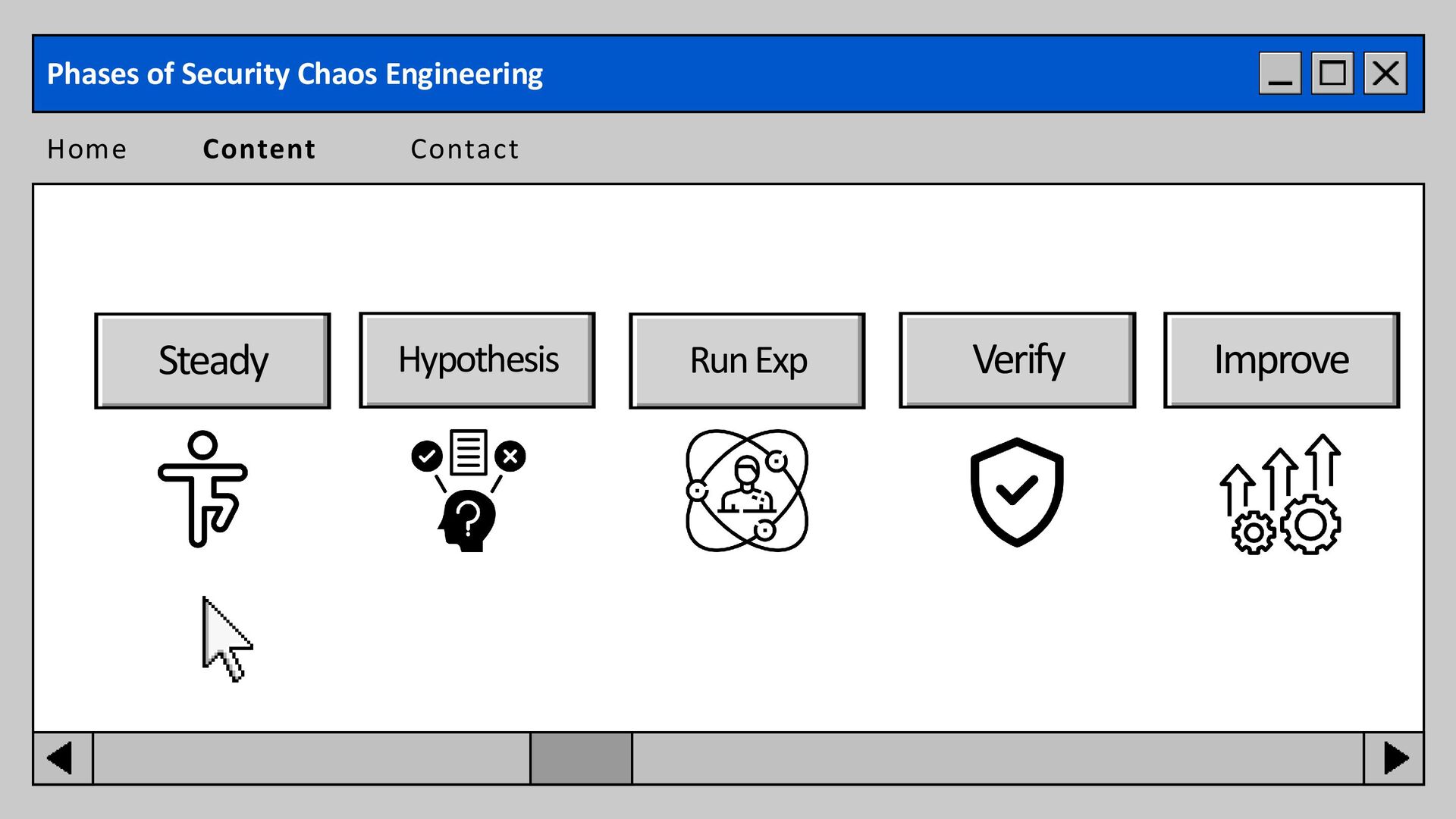Open the Home menu item

(87, 149)
